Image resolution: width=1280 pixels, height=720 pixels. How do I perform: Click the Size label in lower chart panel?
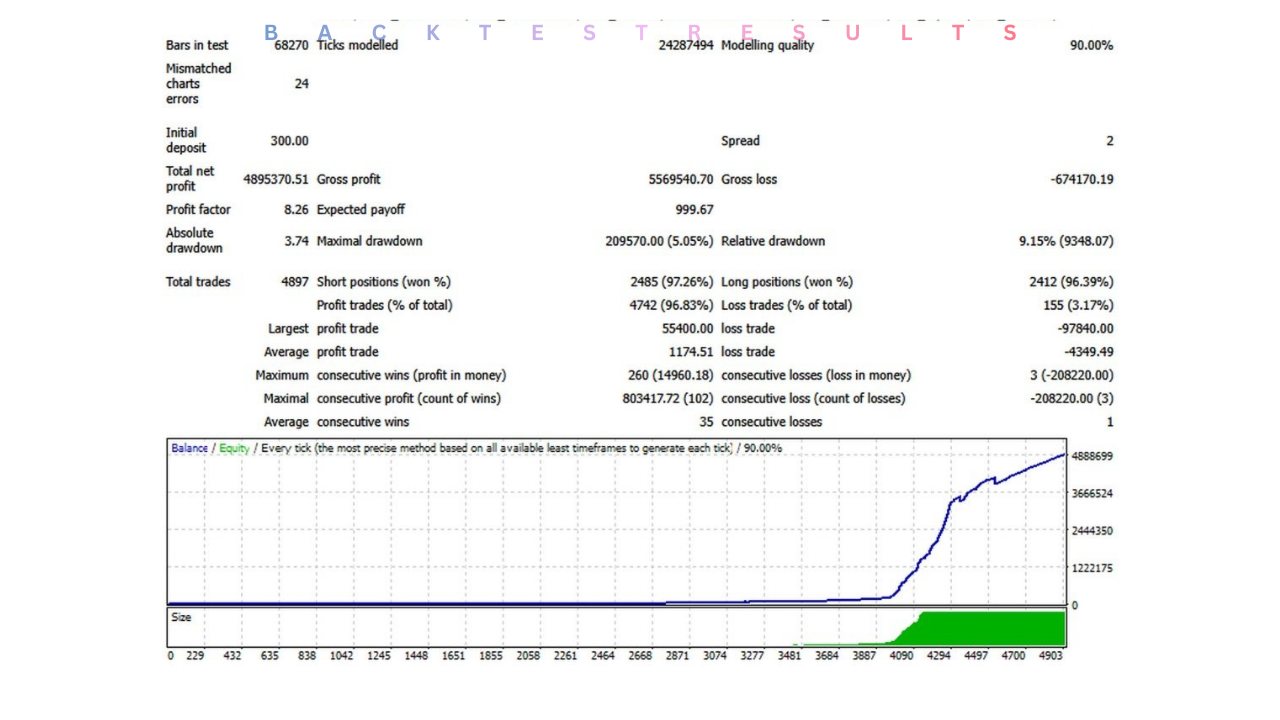click(181, 618)
